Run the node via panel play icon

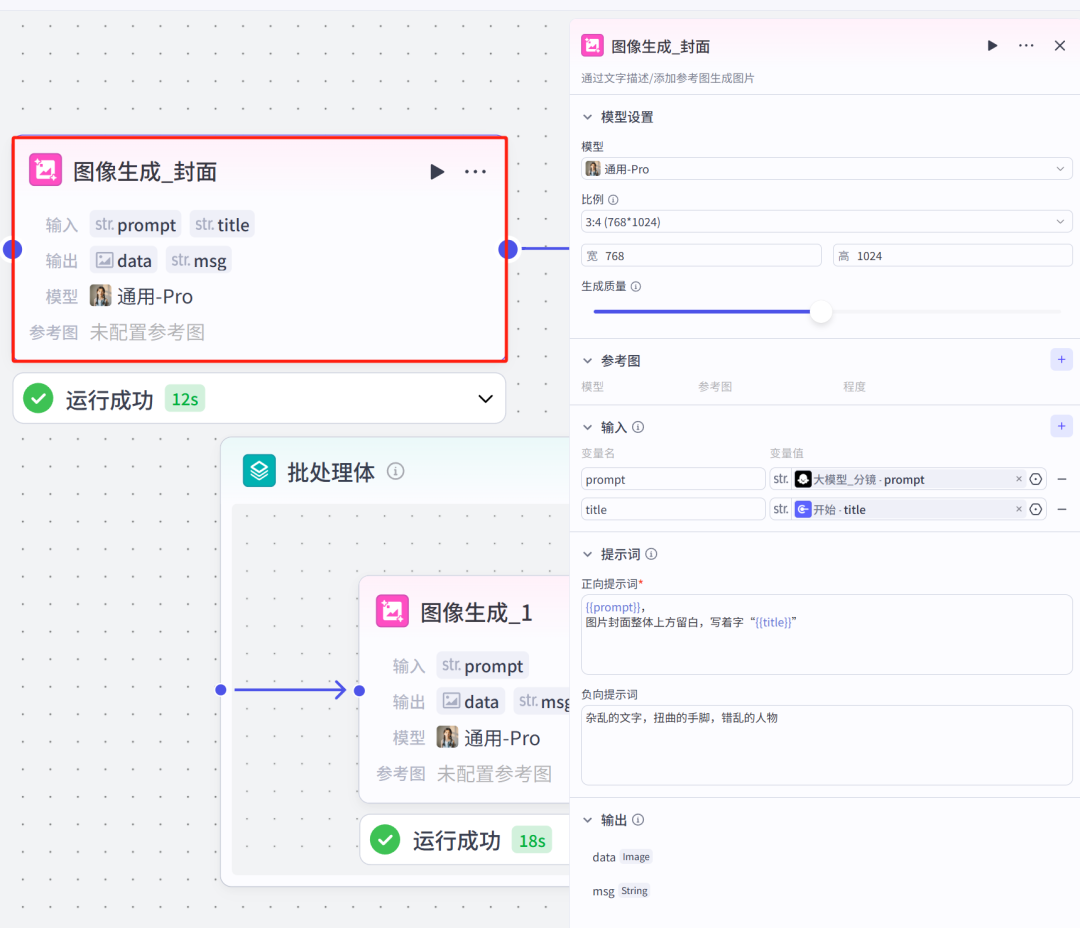(x=991, y=45)
